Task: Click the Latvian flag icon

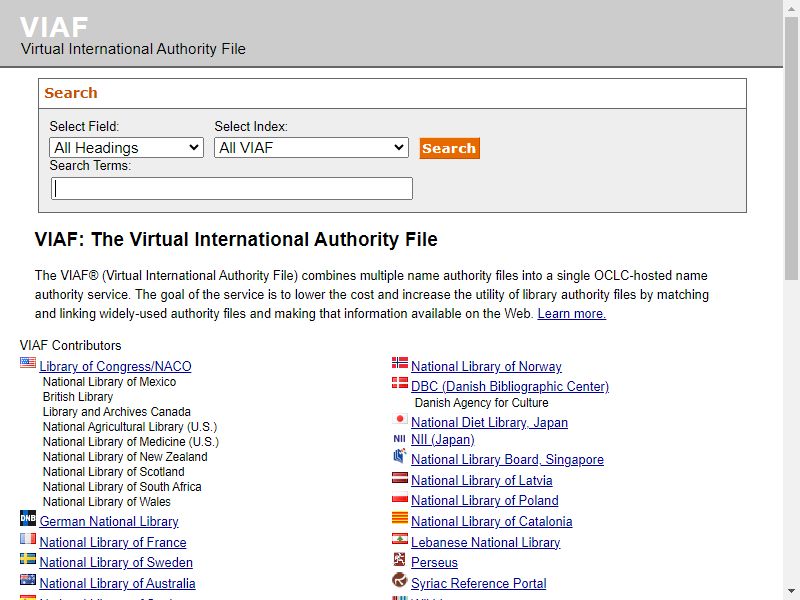Action: pyautogui.click(x=399, y=478)
